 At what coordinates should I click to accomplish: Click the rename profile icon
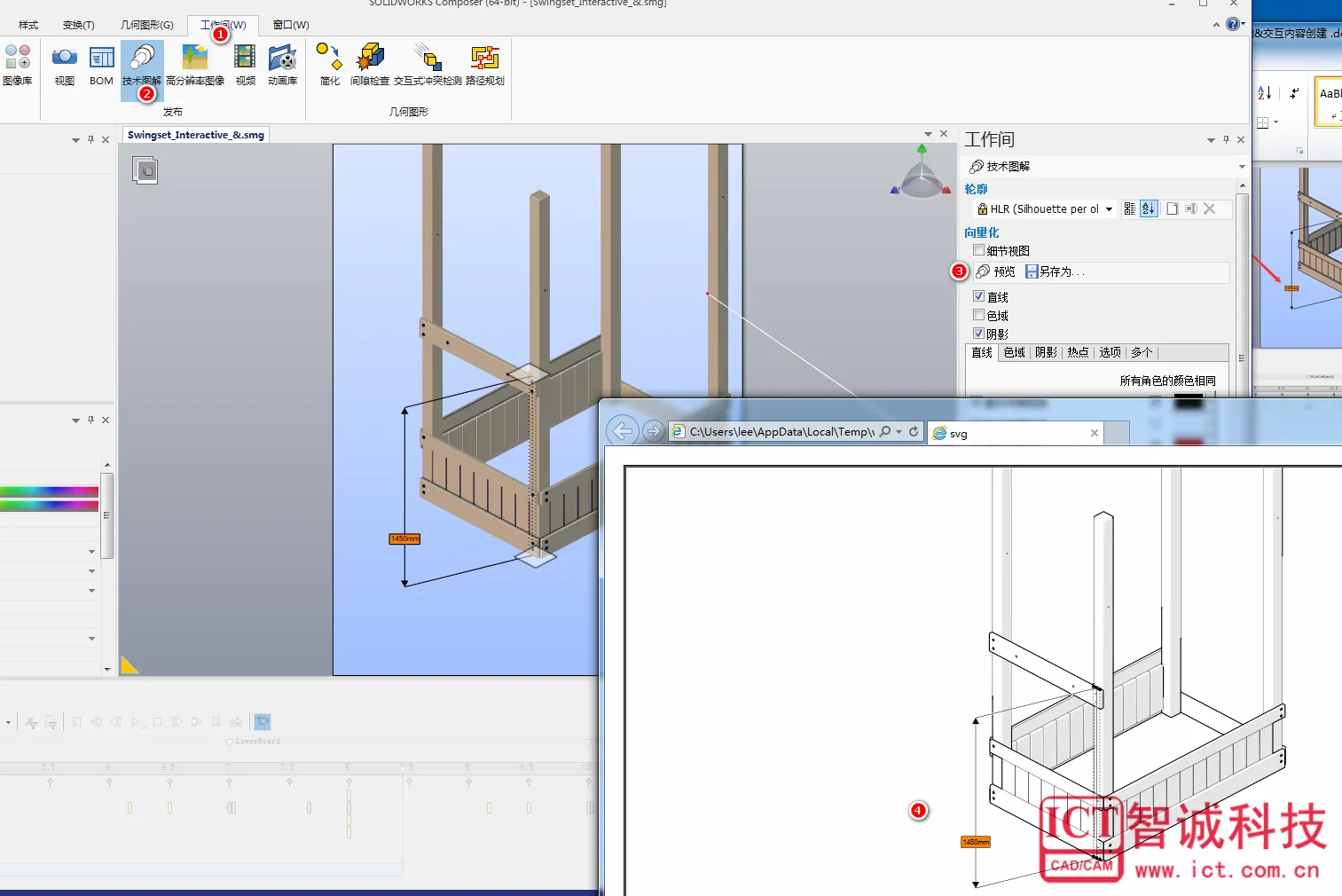(1191, 208)
